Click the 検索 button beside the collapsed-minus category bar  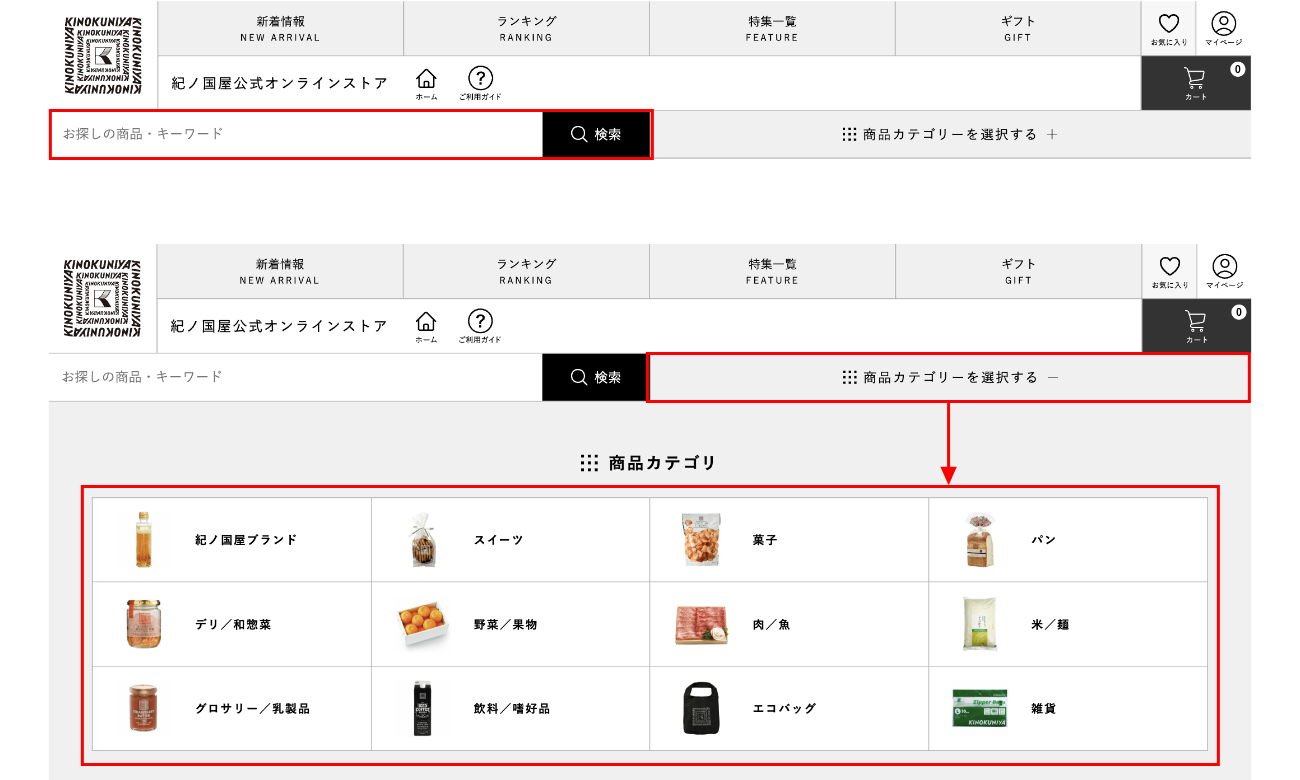click(596, 377)
